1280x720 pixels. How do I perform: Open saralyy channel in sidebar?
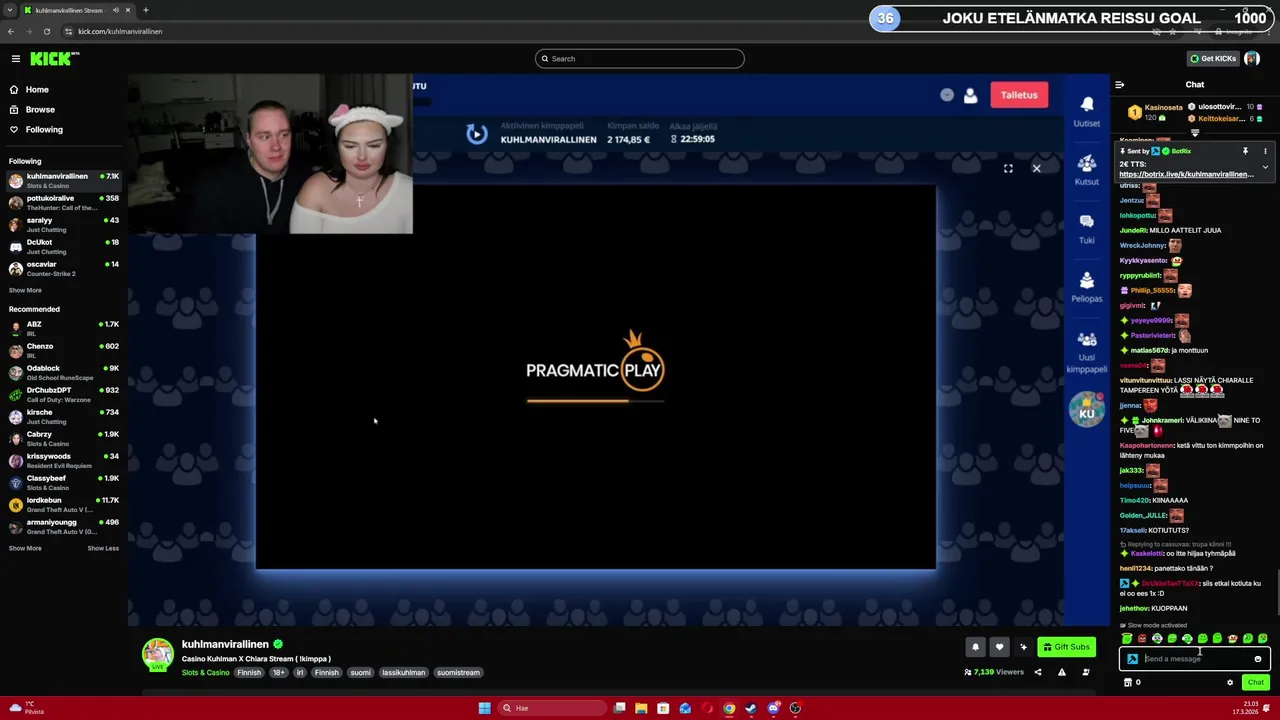coord(64,224)
